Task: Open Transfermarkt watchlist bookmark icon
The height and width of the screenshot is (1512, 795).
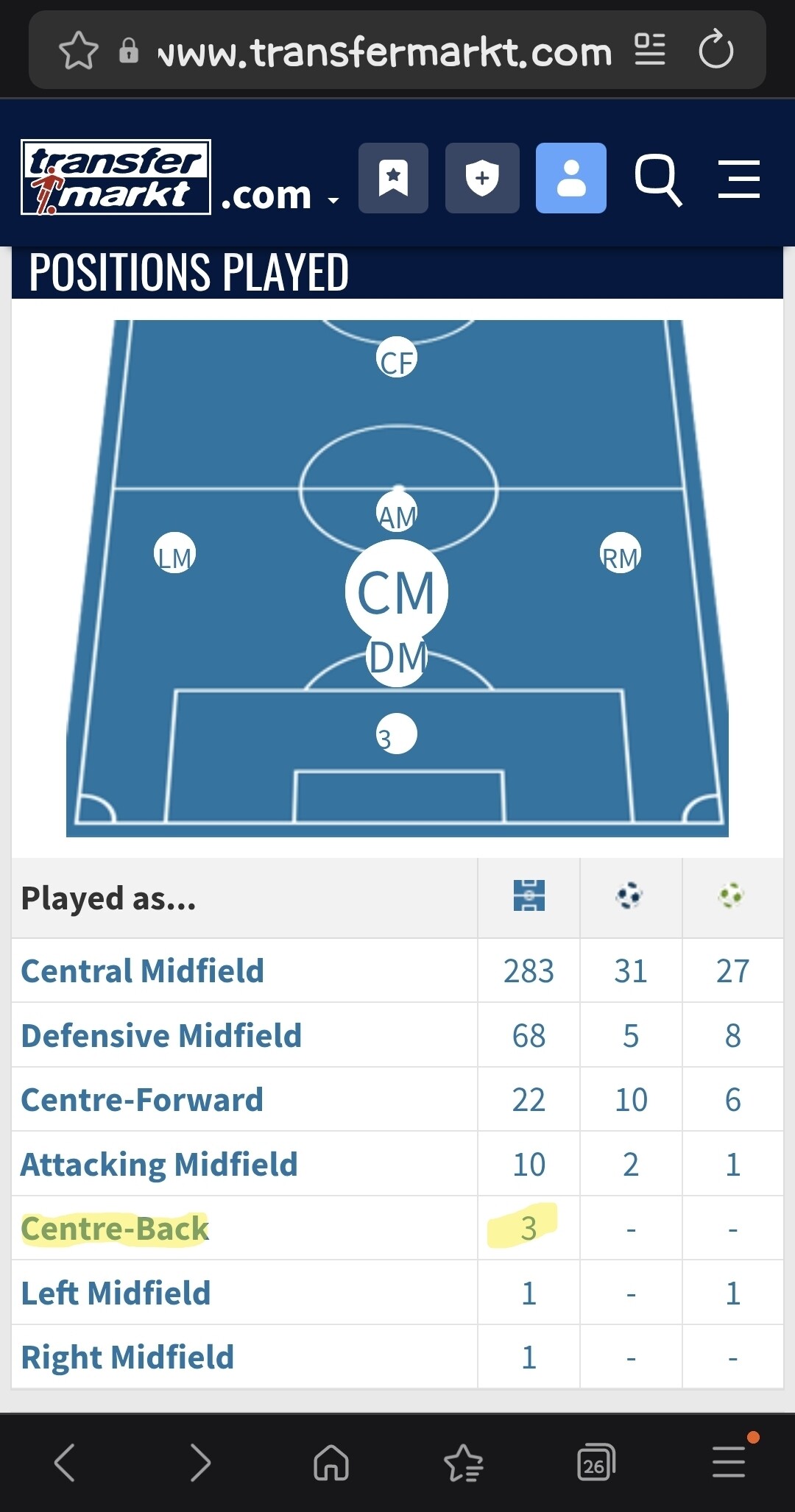Action: pos(393,178)
